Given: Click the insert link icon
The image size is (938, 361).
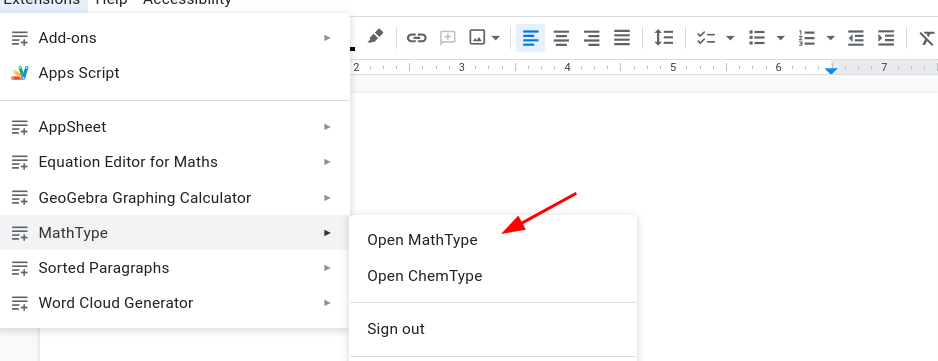Looking at the screenshot, I should [x=416, y=38].
